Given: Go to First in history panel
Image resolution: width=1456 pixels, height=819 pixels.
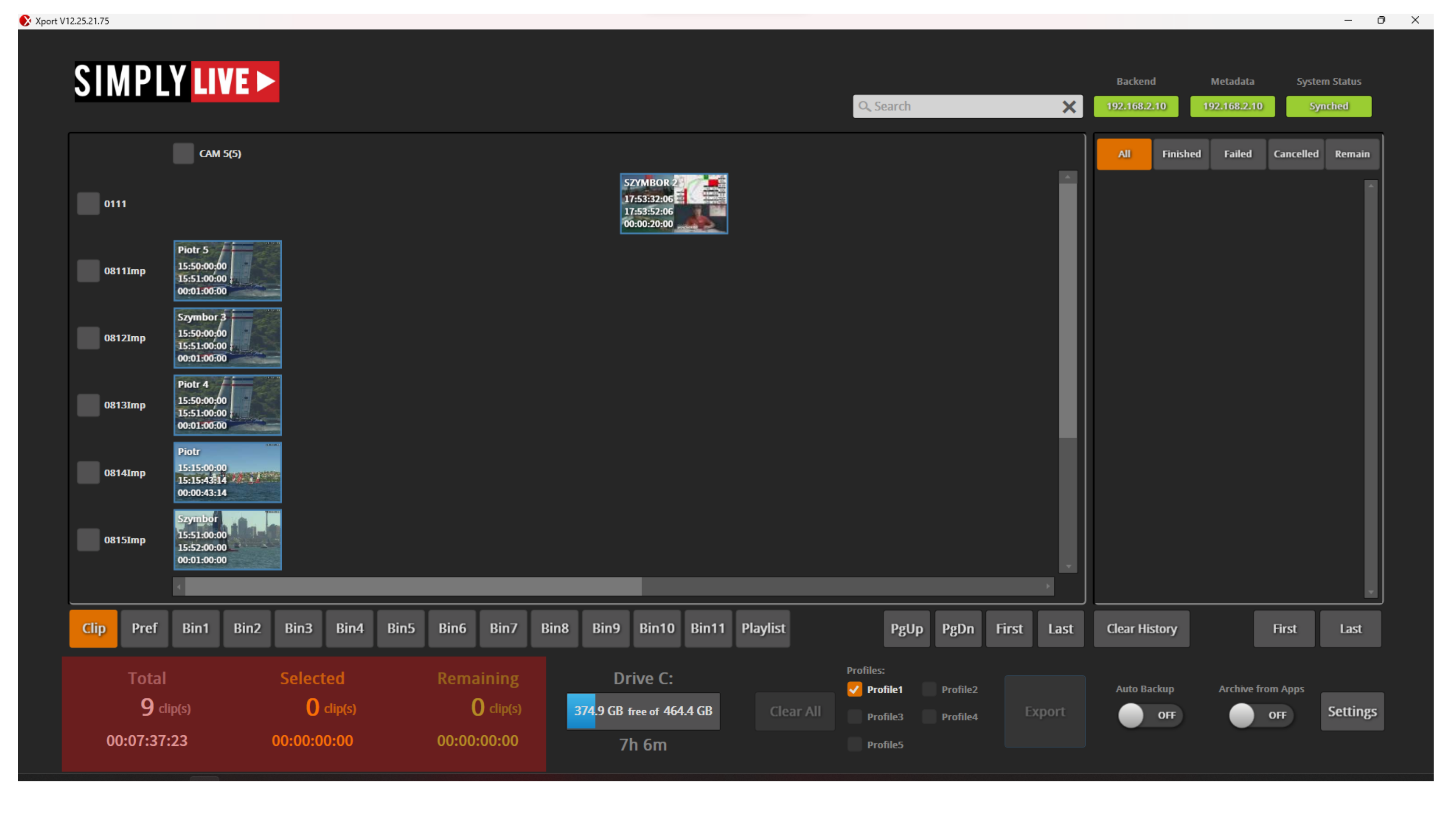Looking at the screenshot, I should (1284, 629).
